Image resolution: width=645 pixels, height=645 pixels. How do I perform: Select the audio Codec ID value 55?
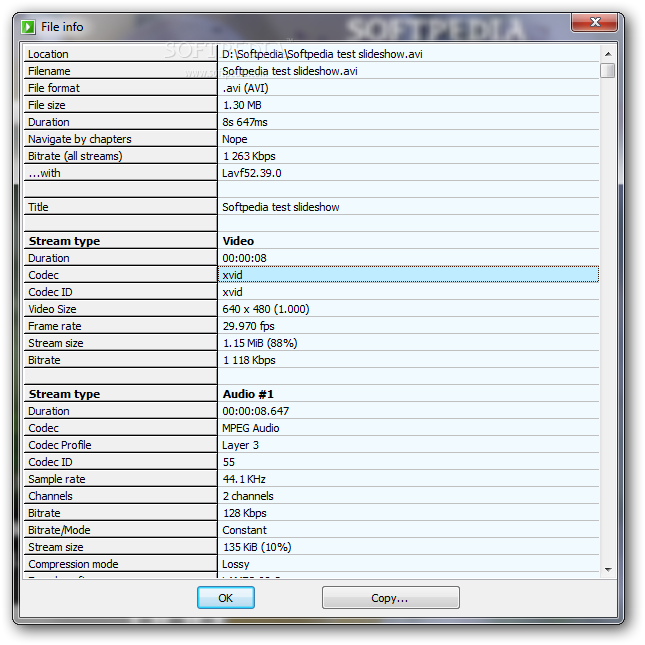click(228, 462)
